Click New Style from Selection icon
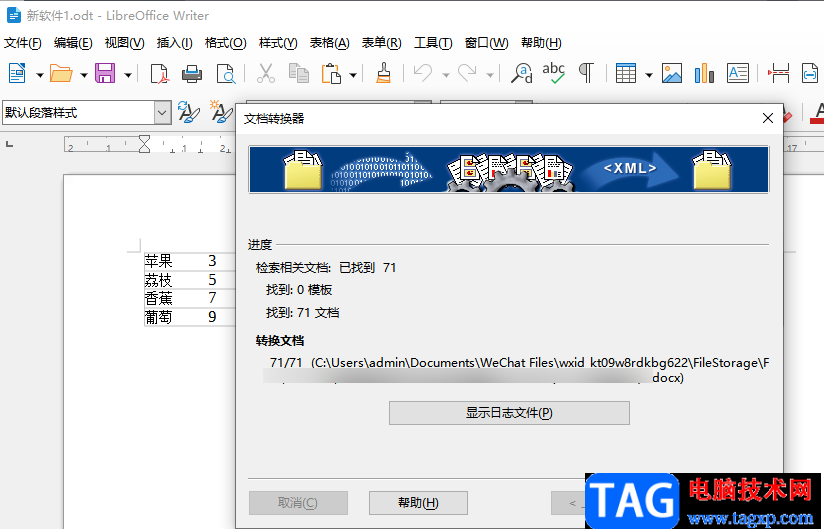 click(221, 111)
